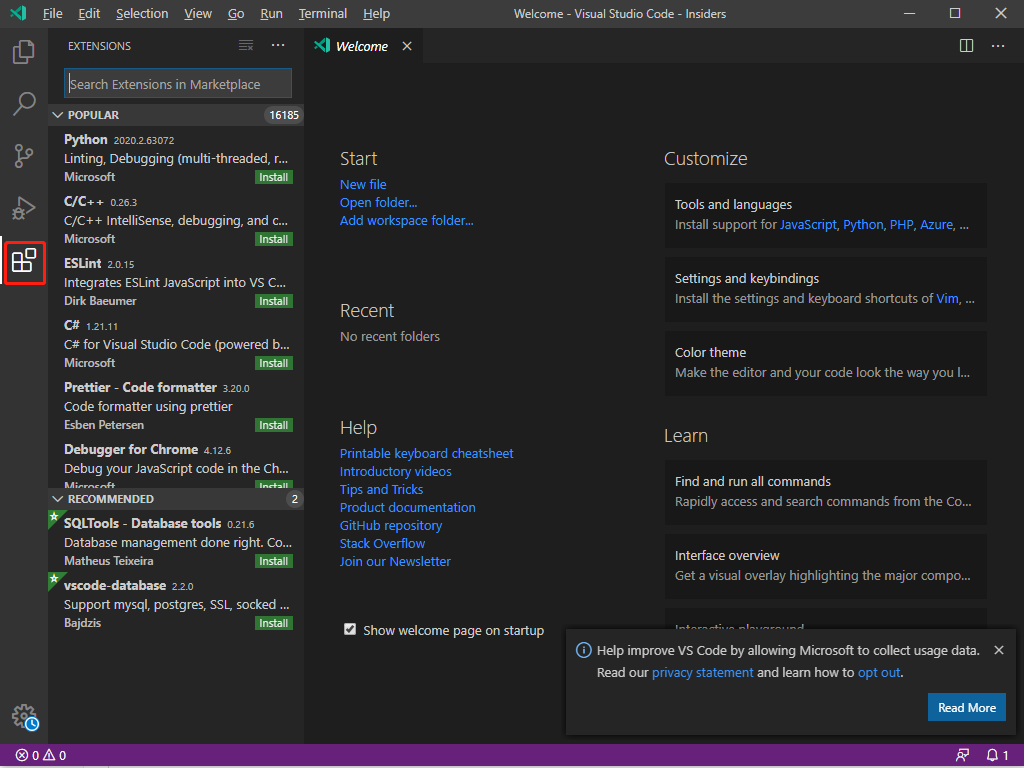Click the Azure link in Tools and languages
The height and width of the screenshot is (768, 1024).
point(936,225)
